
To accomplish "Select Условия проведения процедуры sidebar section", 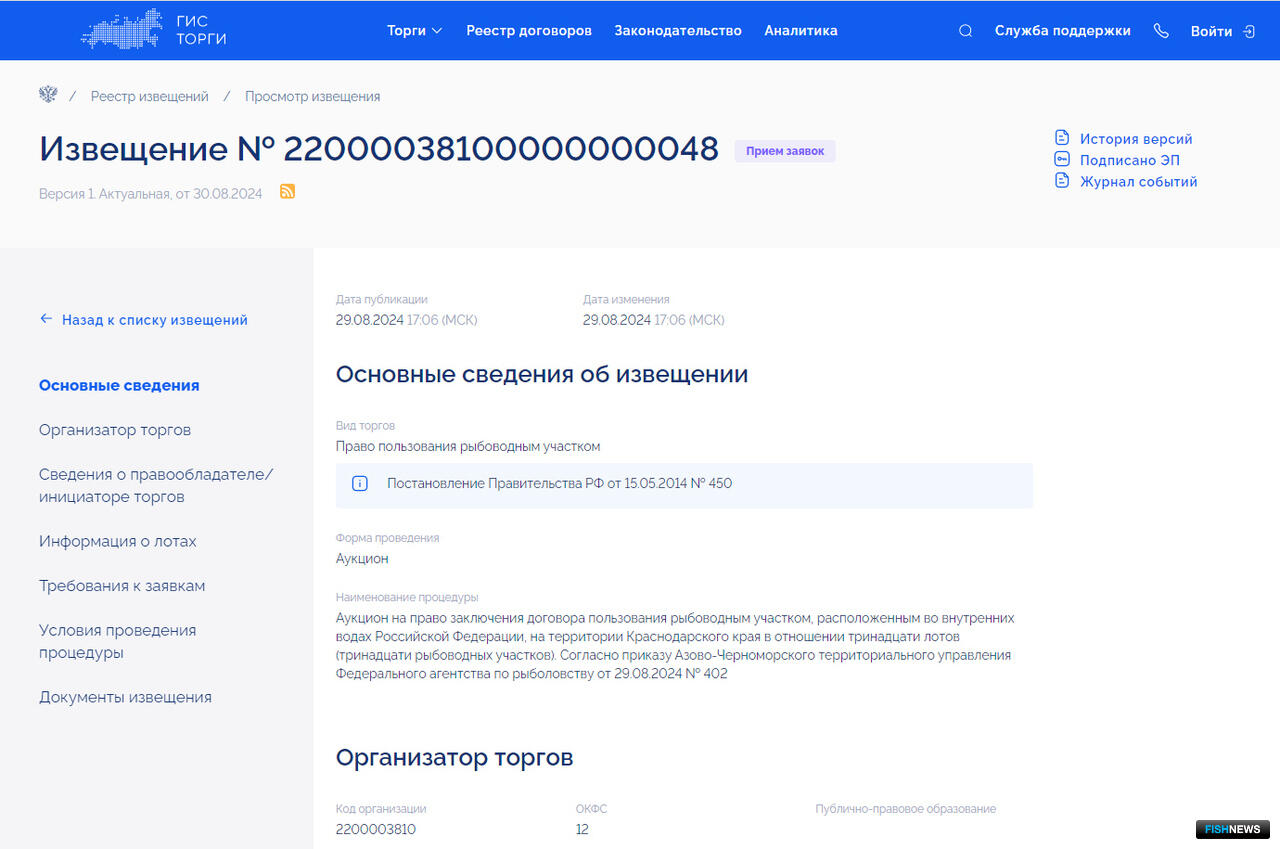I will pyautogui.click(x=118, y=641).
